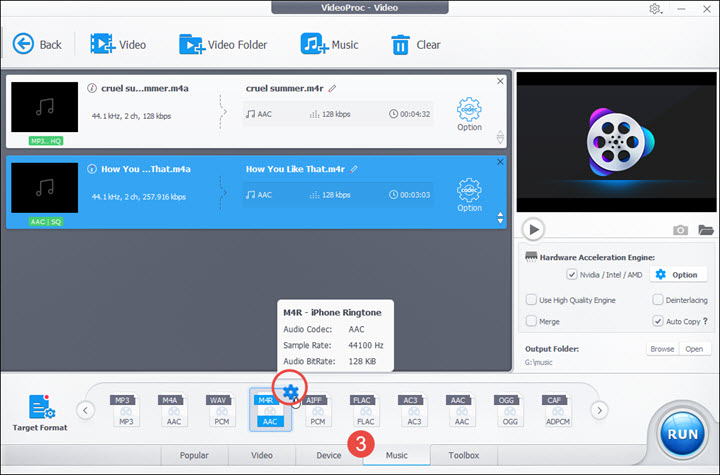Add a Video Folder
Screen dimensions: 720x475
[223, 45]
